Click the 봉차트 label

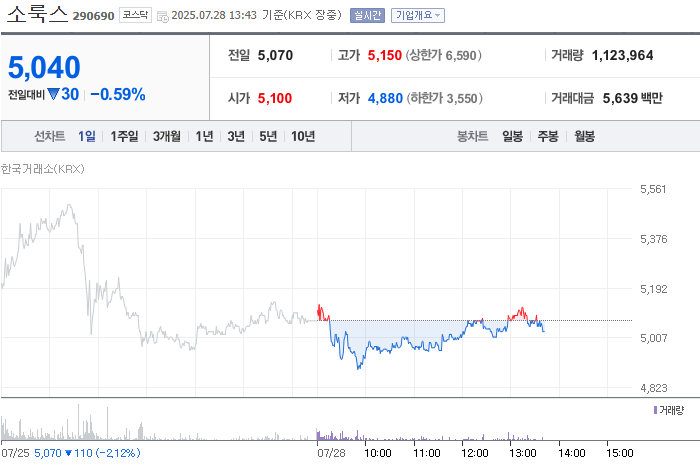[472, 136]
